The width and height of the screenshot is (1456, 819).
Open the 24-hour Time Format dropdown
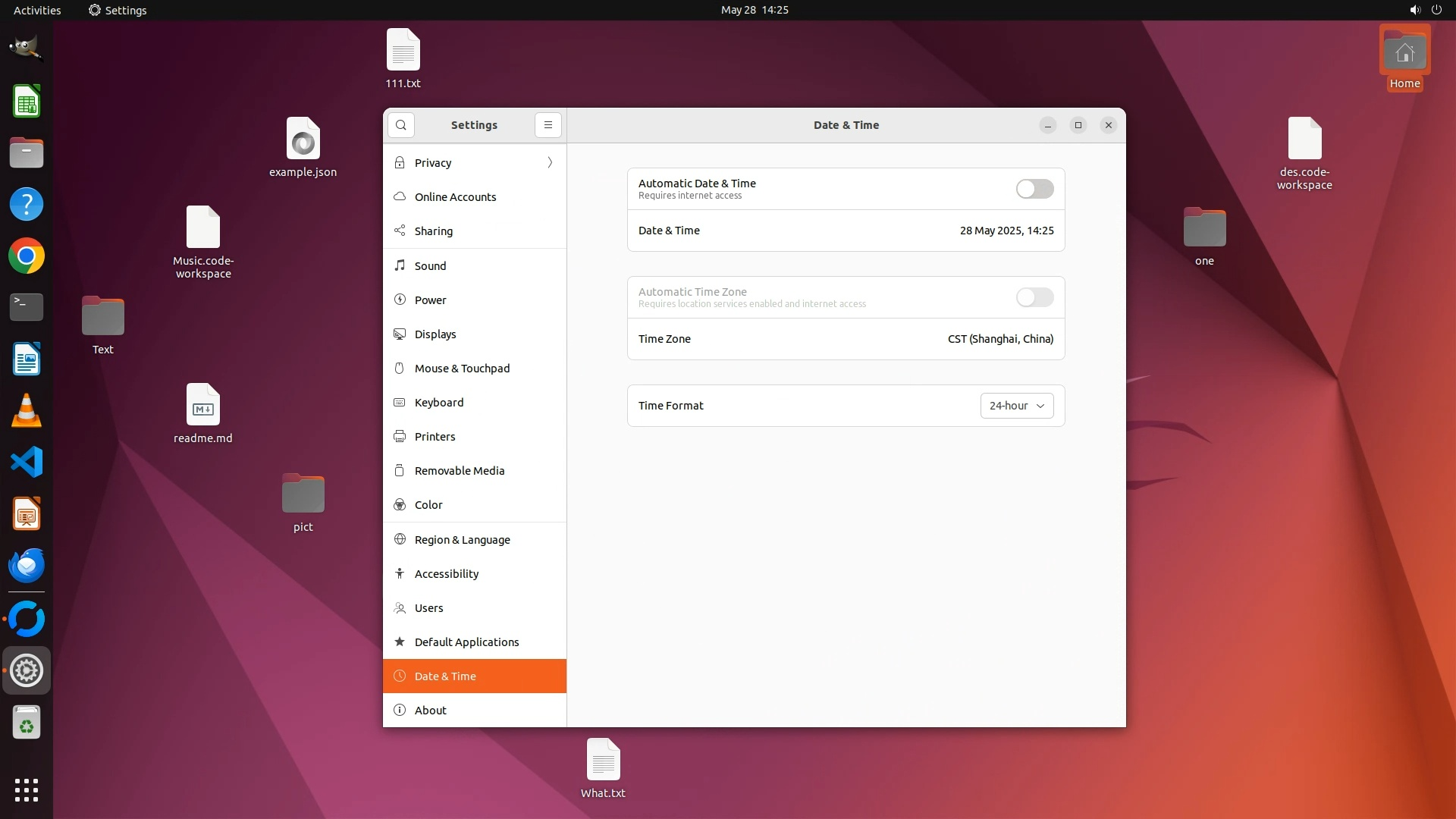[x=1016, y=406]
